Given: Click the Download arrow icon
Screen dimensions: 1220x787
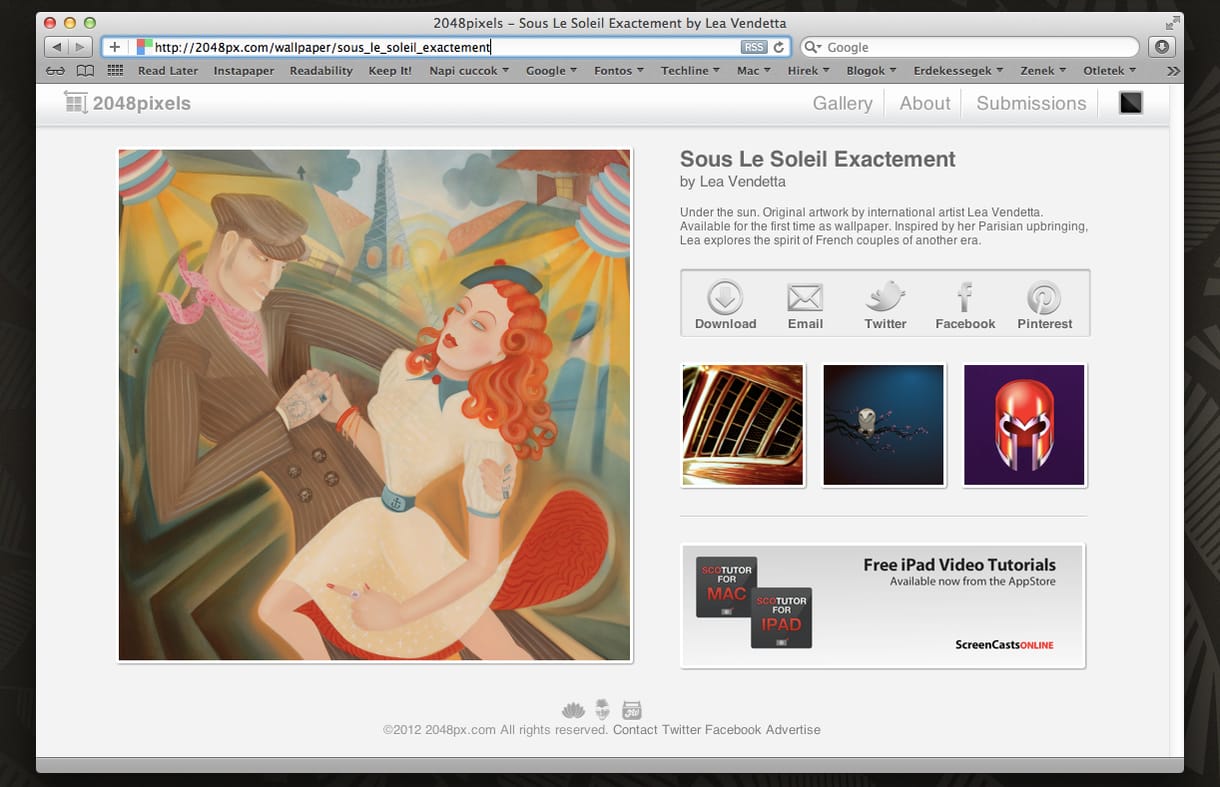Looking at the screenshot, I should pos(725,297).
